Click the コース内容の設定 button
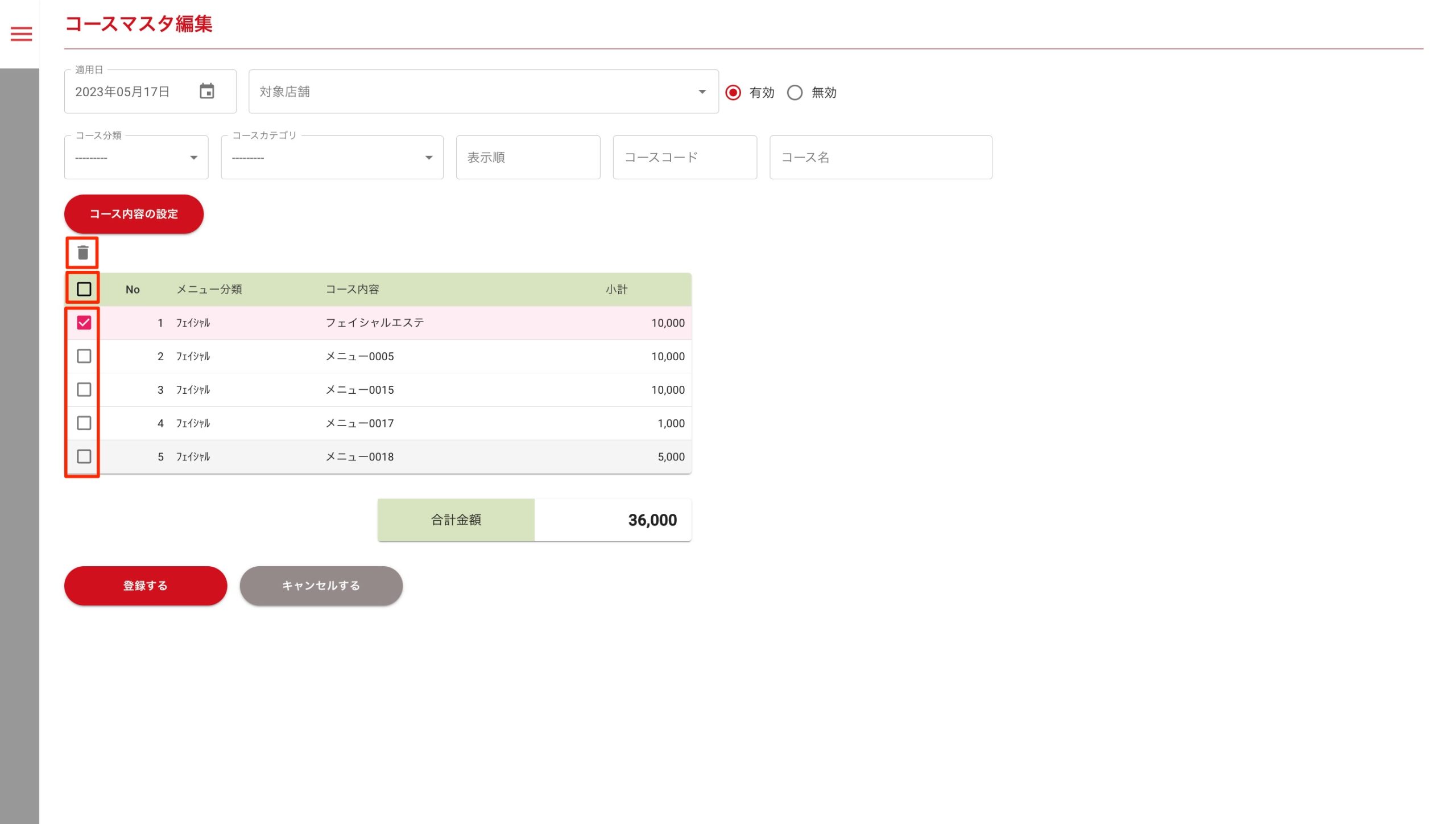The width and height of the screenshot is (1456, 824). pyautogui.click(x=134, y=214)
